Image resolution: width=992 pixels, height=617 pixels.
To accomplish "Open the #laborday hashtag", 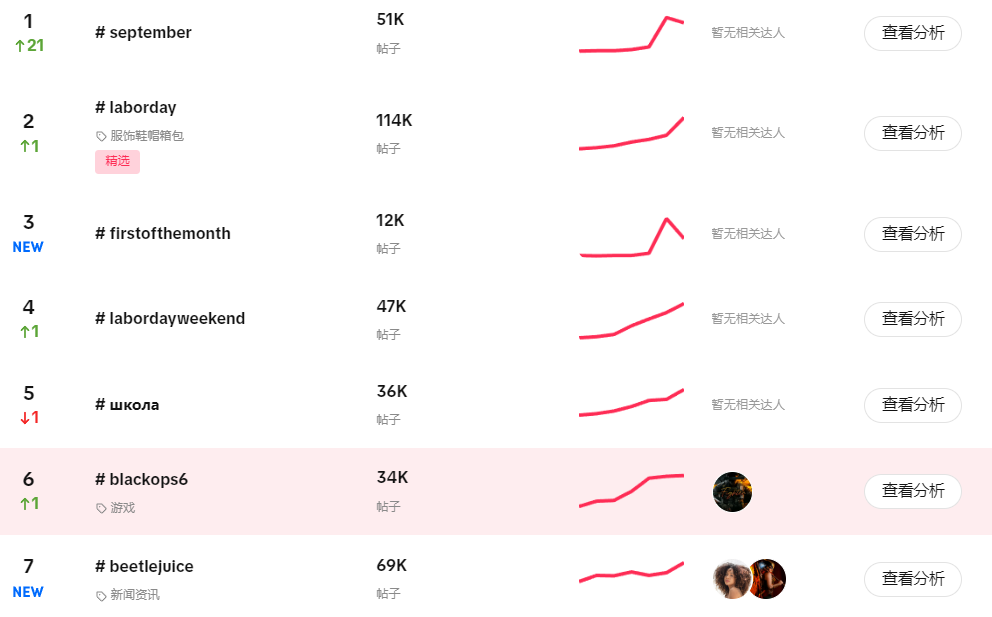I will [136, 107].
